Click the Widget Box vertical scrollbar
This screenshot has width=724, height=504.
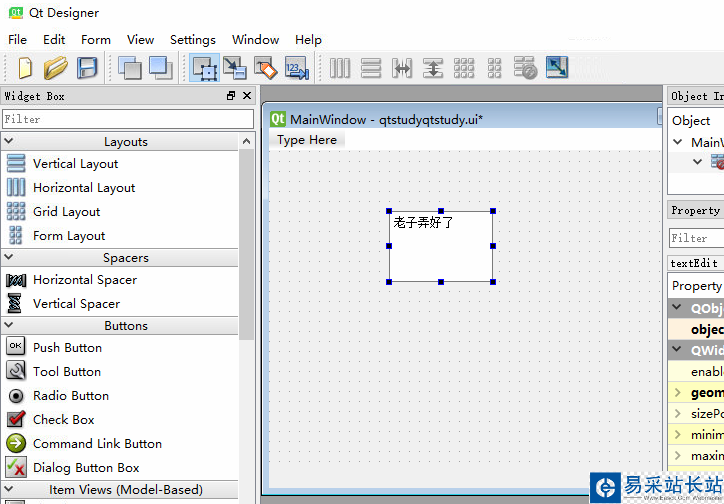click(247, 244)
